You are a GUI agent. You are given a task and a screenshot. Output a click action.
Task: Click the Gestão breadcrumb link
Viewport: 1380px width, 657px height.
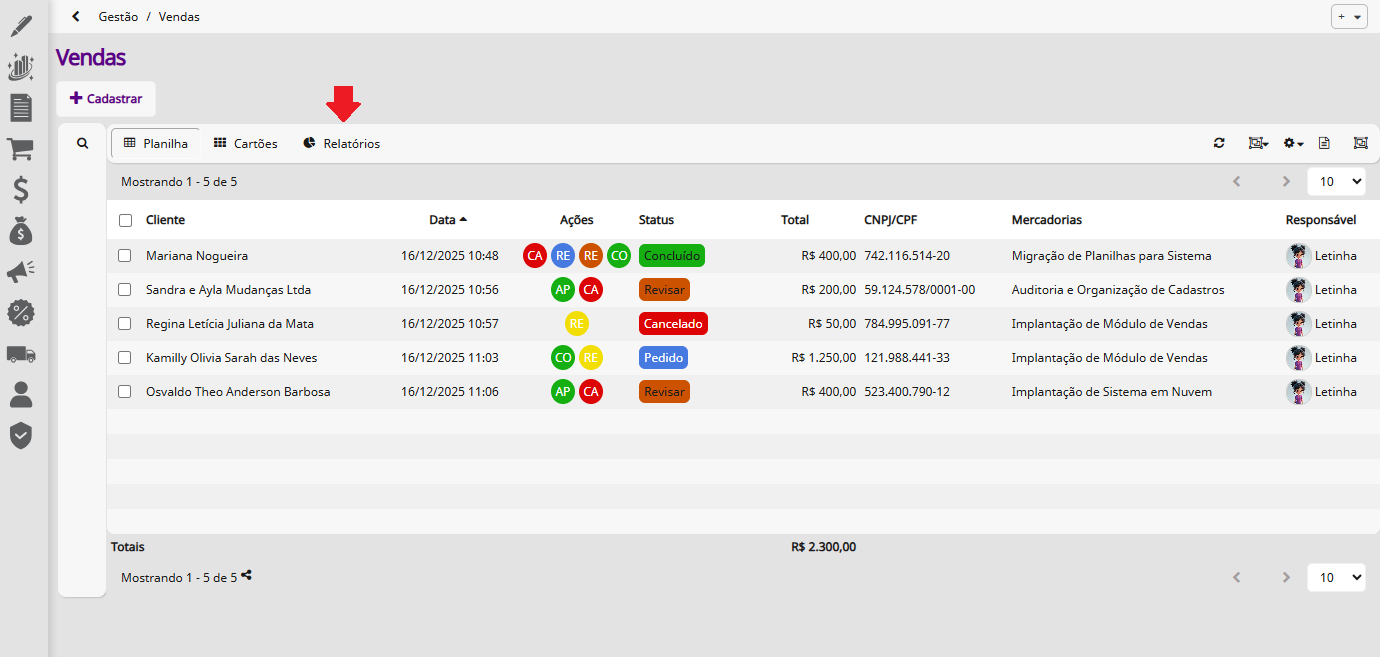[118, 17]
